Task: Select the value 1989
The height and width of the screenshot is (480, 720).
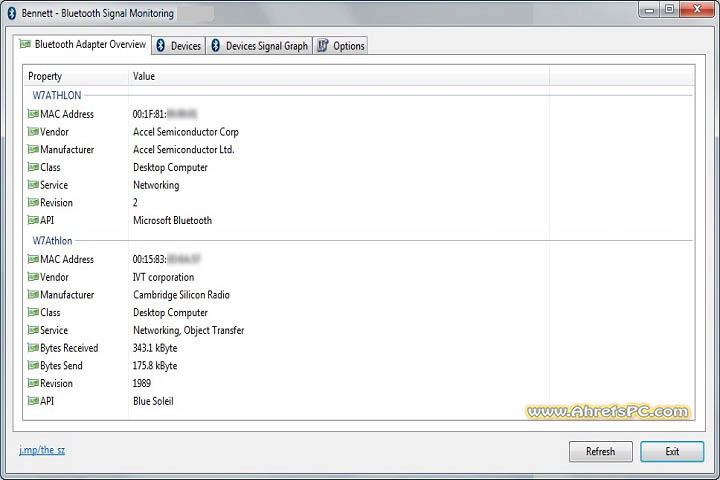Action: point(142,384)
